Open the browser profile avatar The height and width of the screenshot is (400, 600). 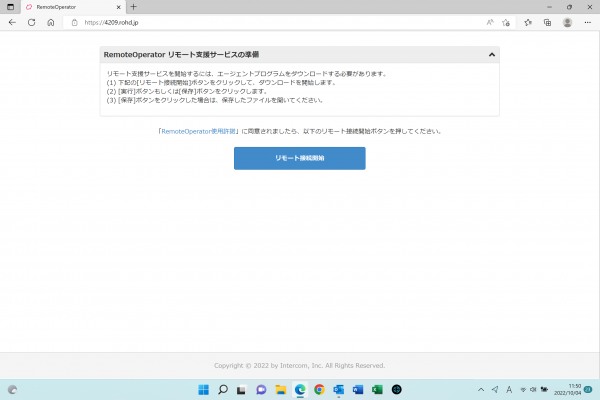[x=567, y=23]
